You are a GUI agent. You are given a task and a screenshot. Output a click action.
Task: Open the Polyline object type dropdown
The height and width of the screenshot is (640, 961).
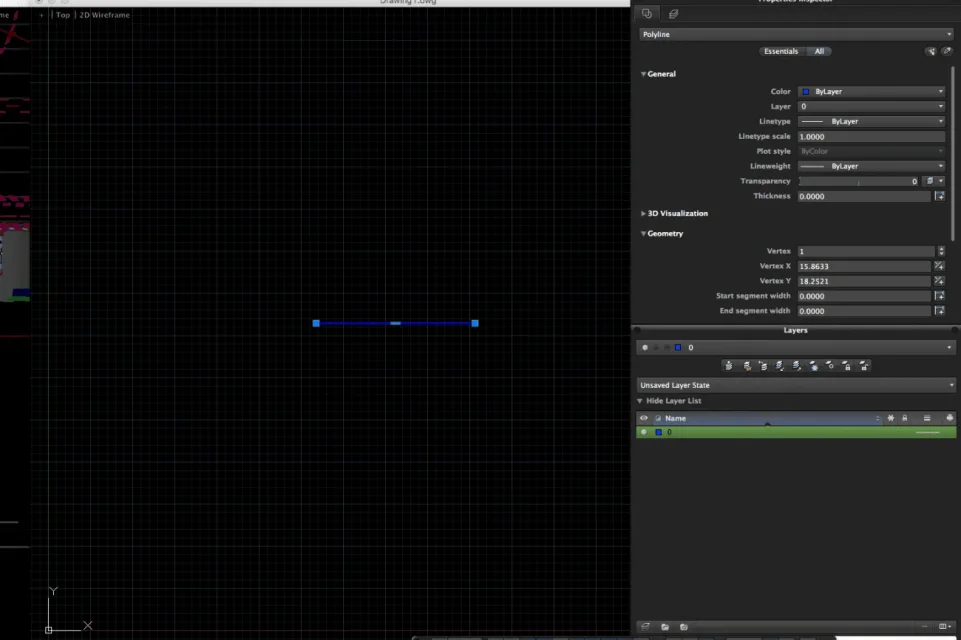coord(796,34)
